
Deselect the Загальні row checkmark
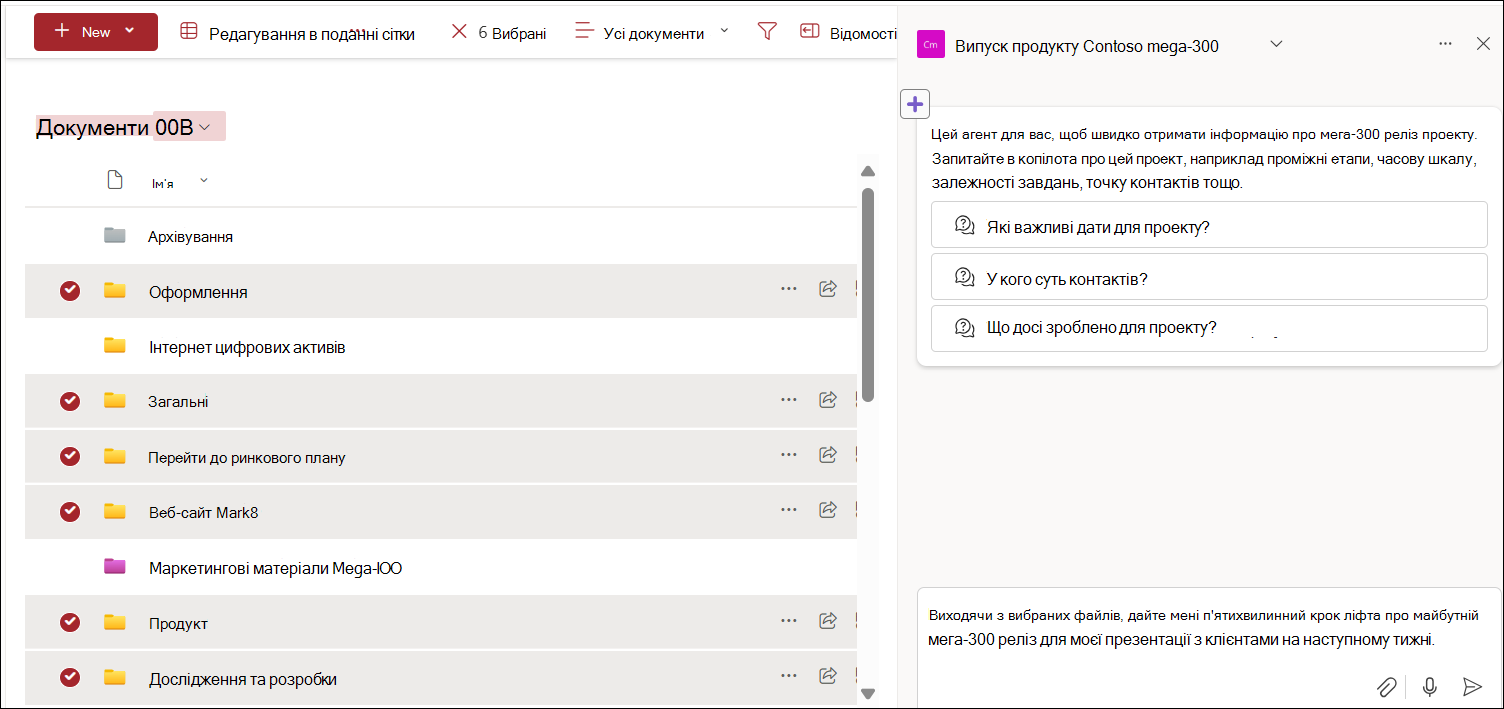click(70, 401)
